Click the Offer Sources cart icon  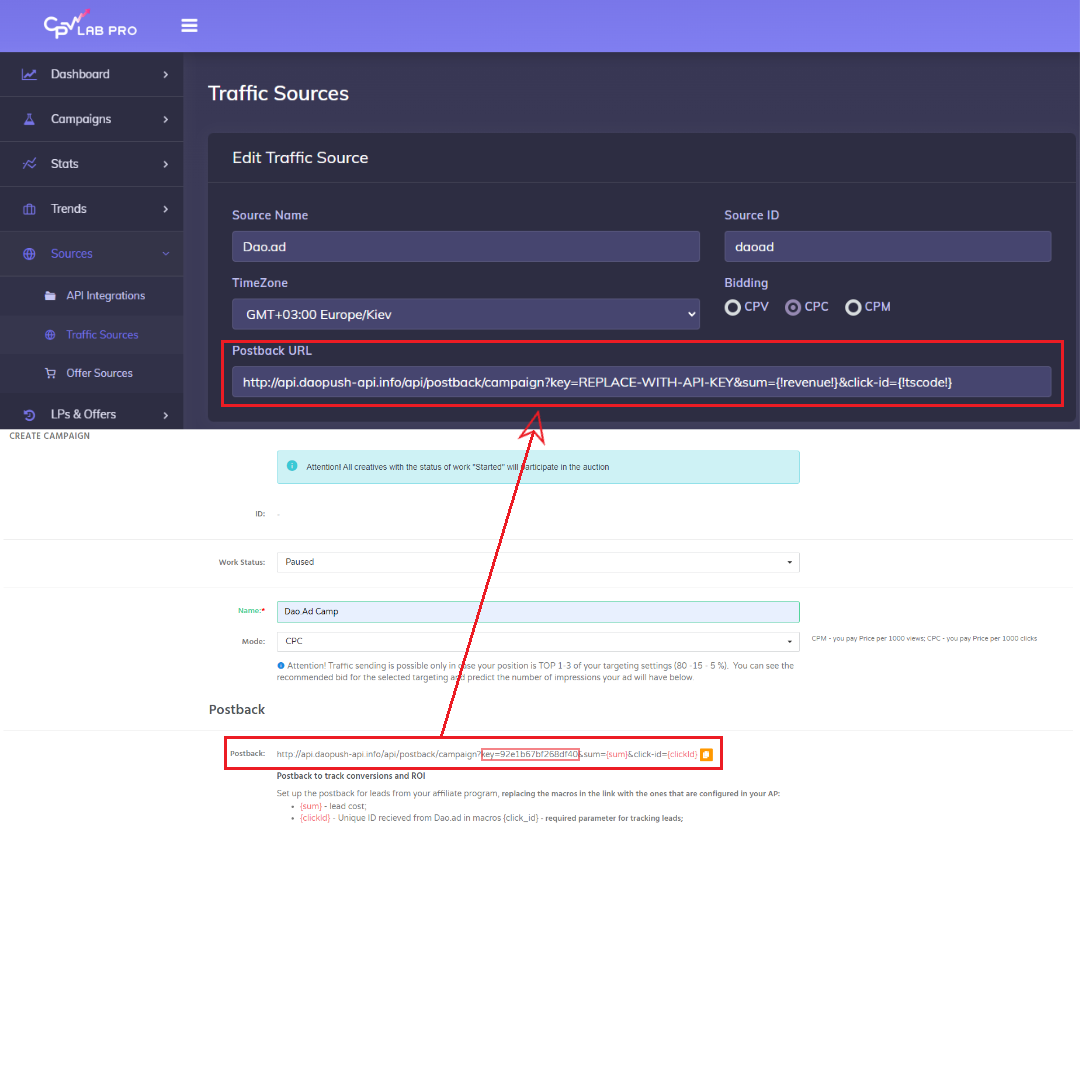(50, 373)
